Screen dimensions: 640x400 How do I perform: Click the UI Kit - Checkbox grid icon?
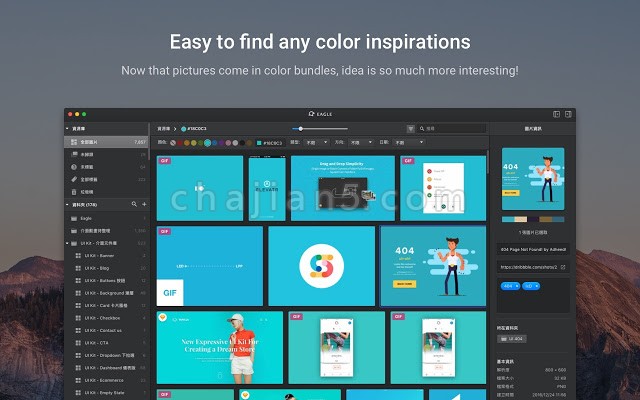pyautogui.click(x=78, y=318)
